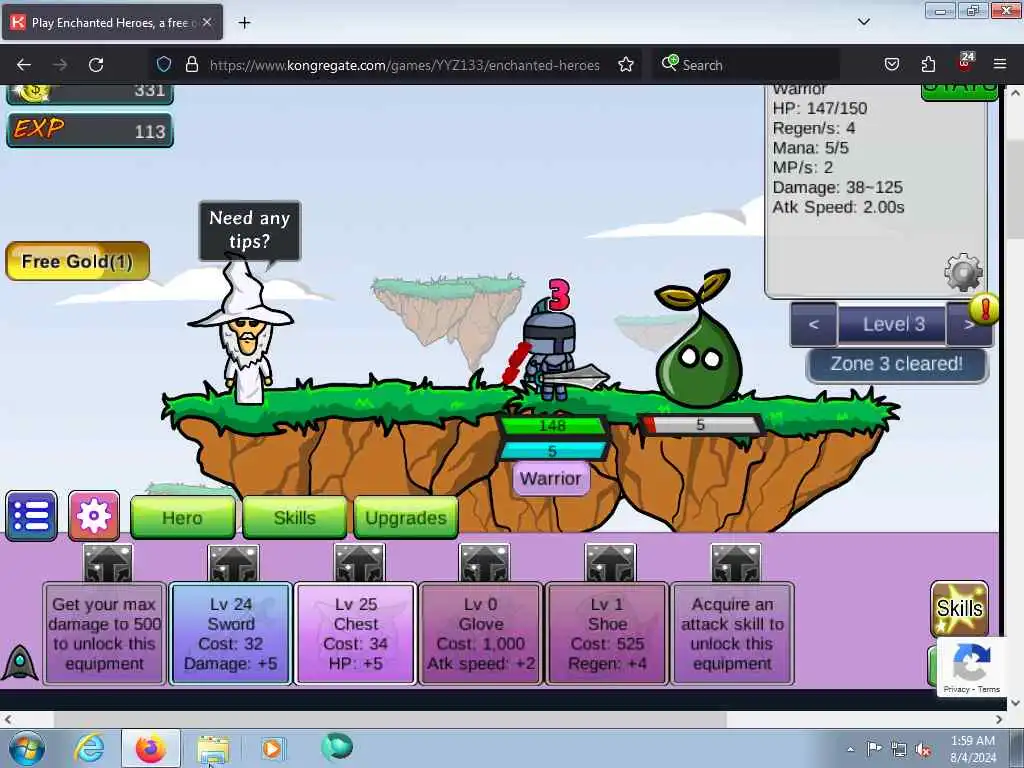Click the green Warrior health bar

click(x=552, y=426)
